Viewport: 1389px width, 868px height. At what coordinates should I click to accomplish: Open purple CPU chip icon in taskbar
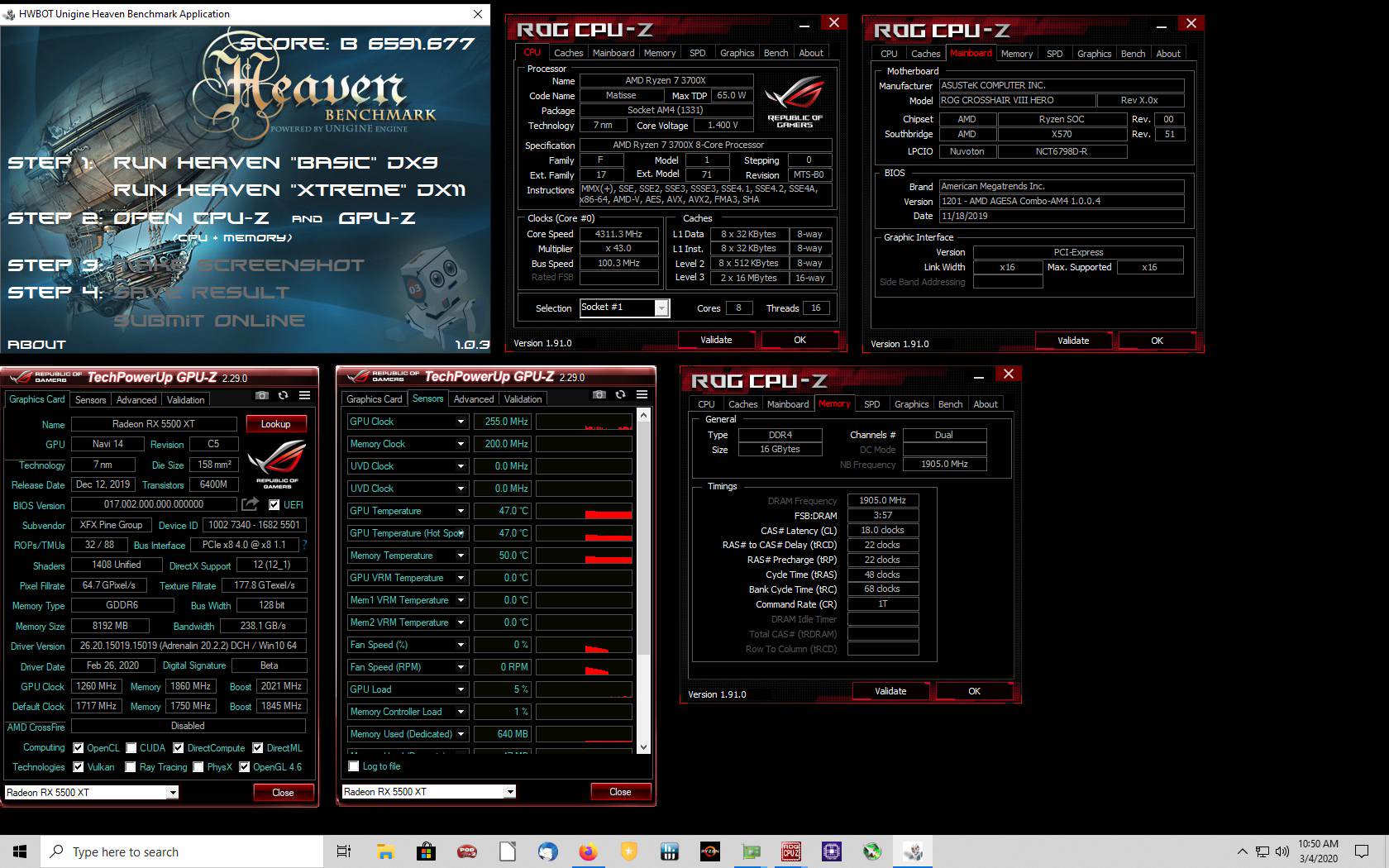click(x=832, y=851)
